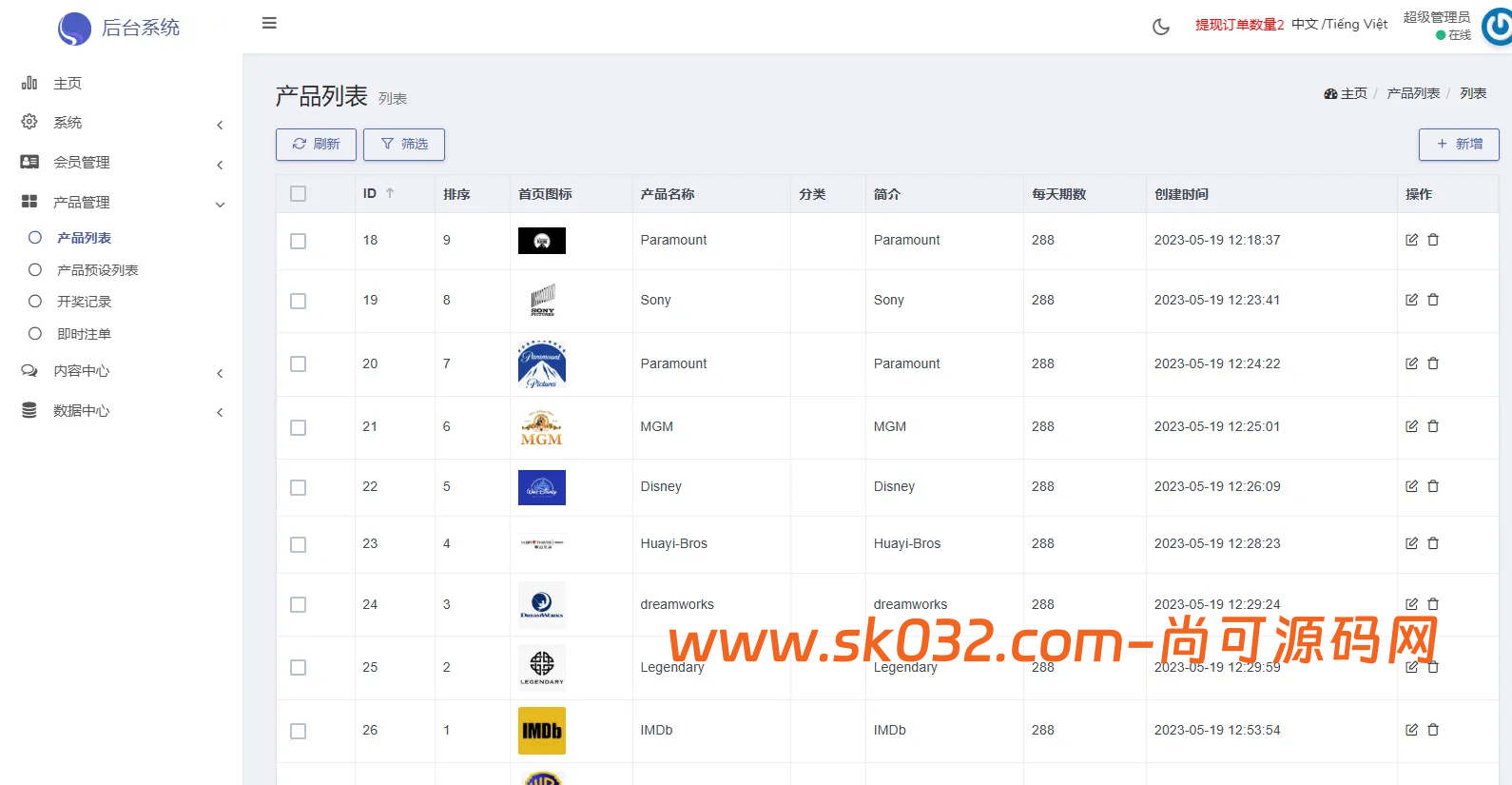This screenshot has height=785, width=1512.
Task: Delete the IMDb product row
Action: pyautogui.click(x=1433, y=730)
